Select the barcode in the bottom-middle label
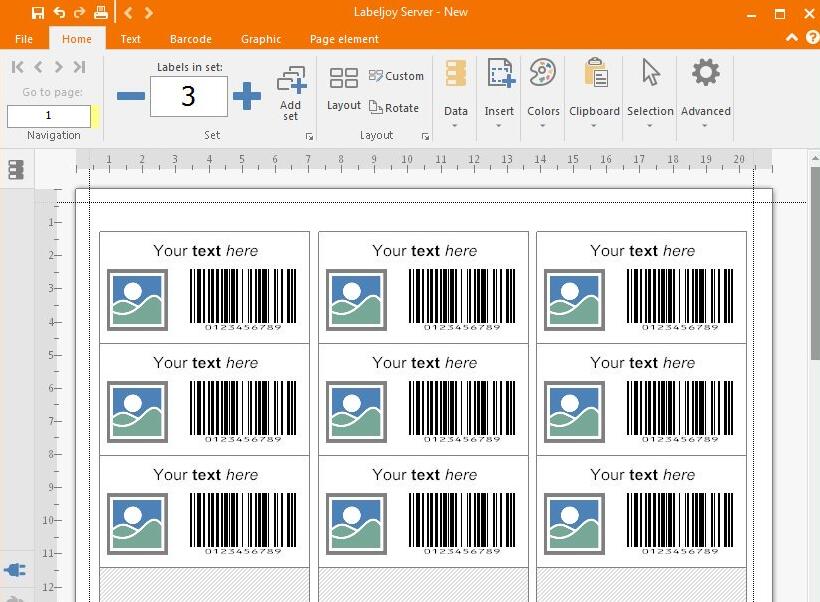This screenshot has width=820, height=602. pyautogui.click(x=462, y=524)
